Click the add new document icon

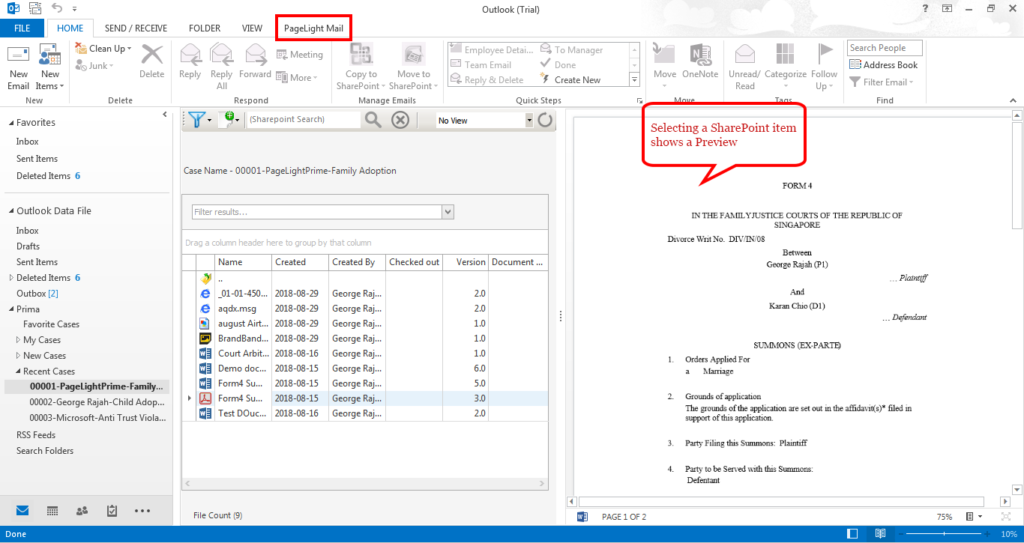[x=229, y=120]
